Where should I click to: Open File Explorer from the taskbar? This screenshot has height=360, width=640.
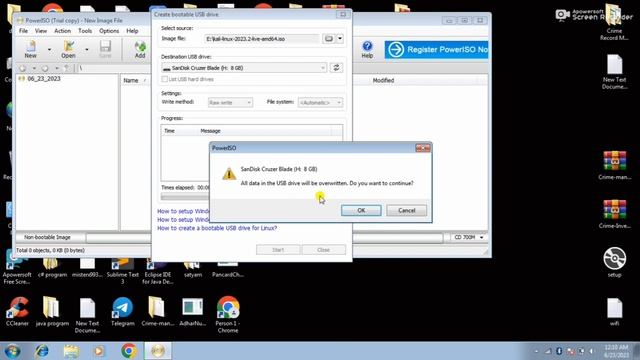click(71, 351)
